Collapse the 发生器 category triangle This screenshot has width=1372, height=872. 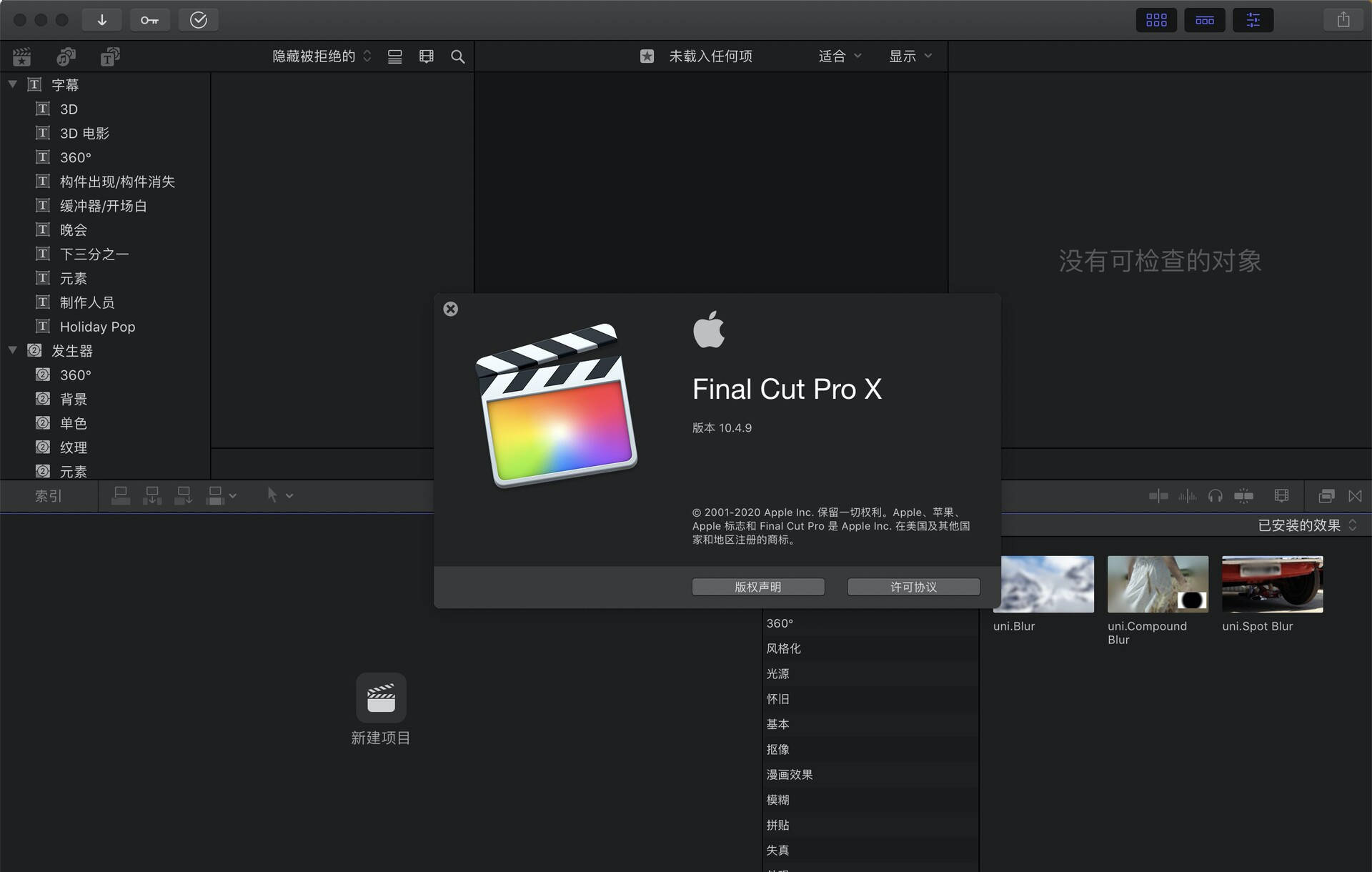(13, 350)
